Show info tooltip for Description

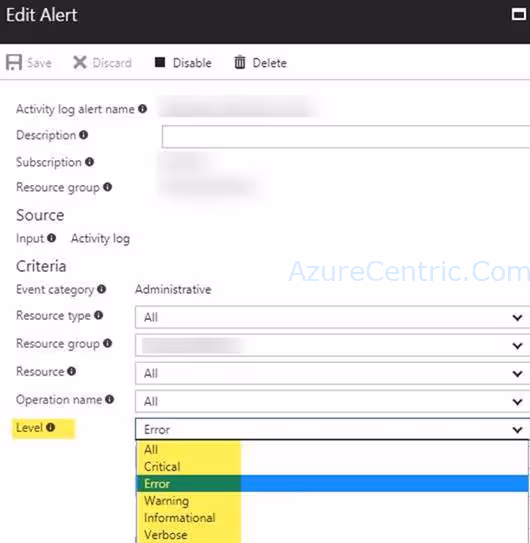[83, 135]
